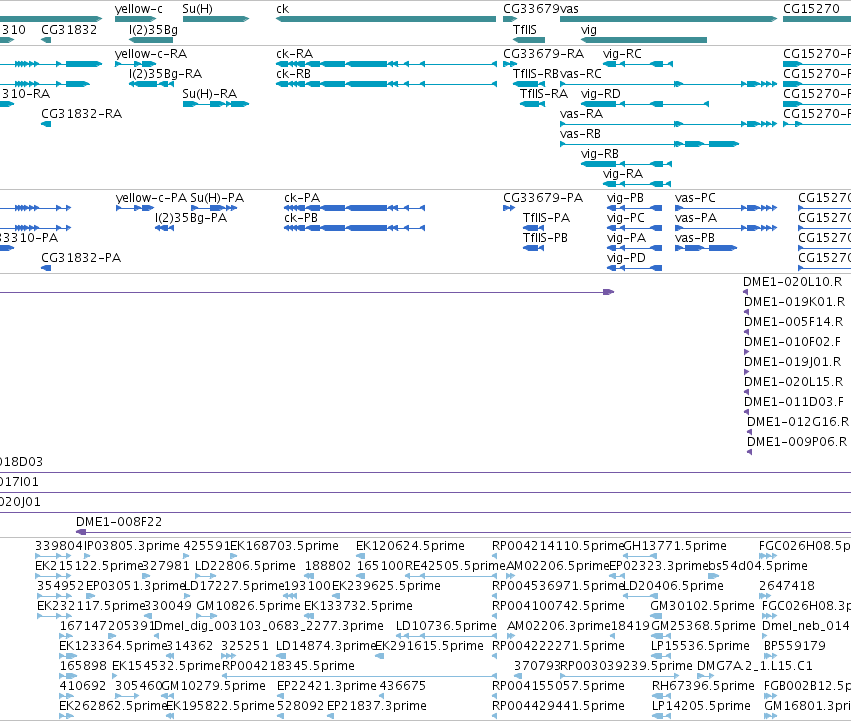Viewport: 851px width, 721px height.
Task: Select the EK239625.5prime EST label
Action: pyautogui.click(x=386, y=586)
